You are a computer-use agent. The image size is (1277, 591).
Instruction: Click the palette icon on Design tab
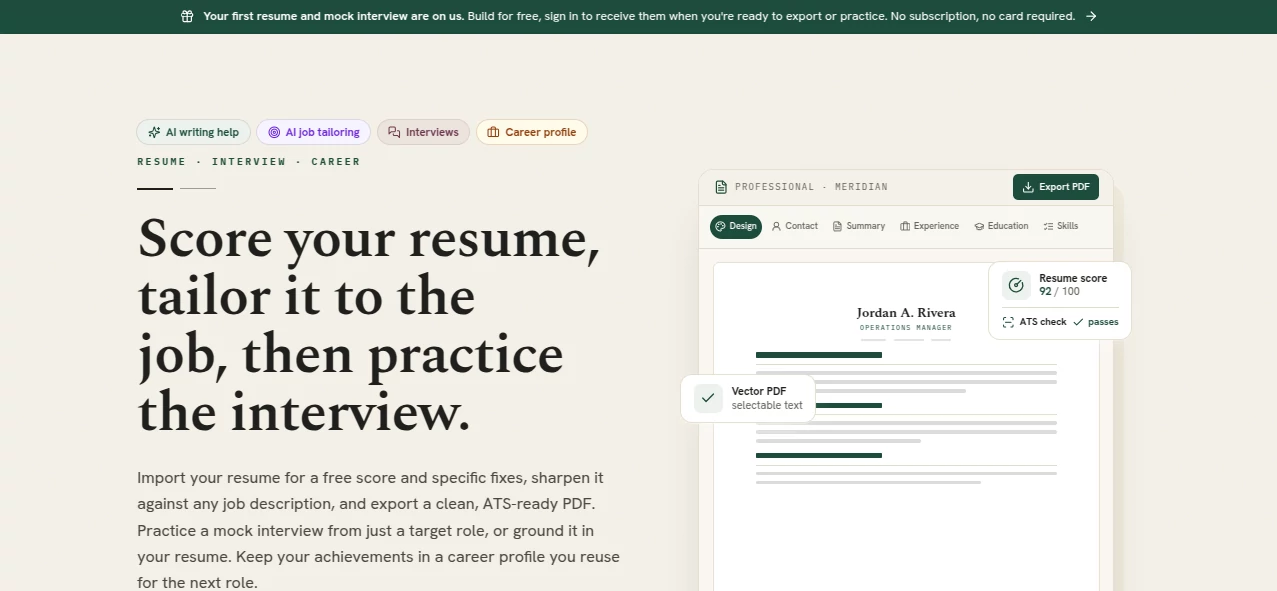click(721, 226)
